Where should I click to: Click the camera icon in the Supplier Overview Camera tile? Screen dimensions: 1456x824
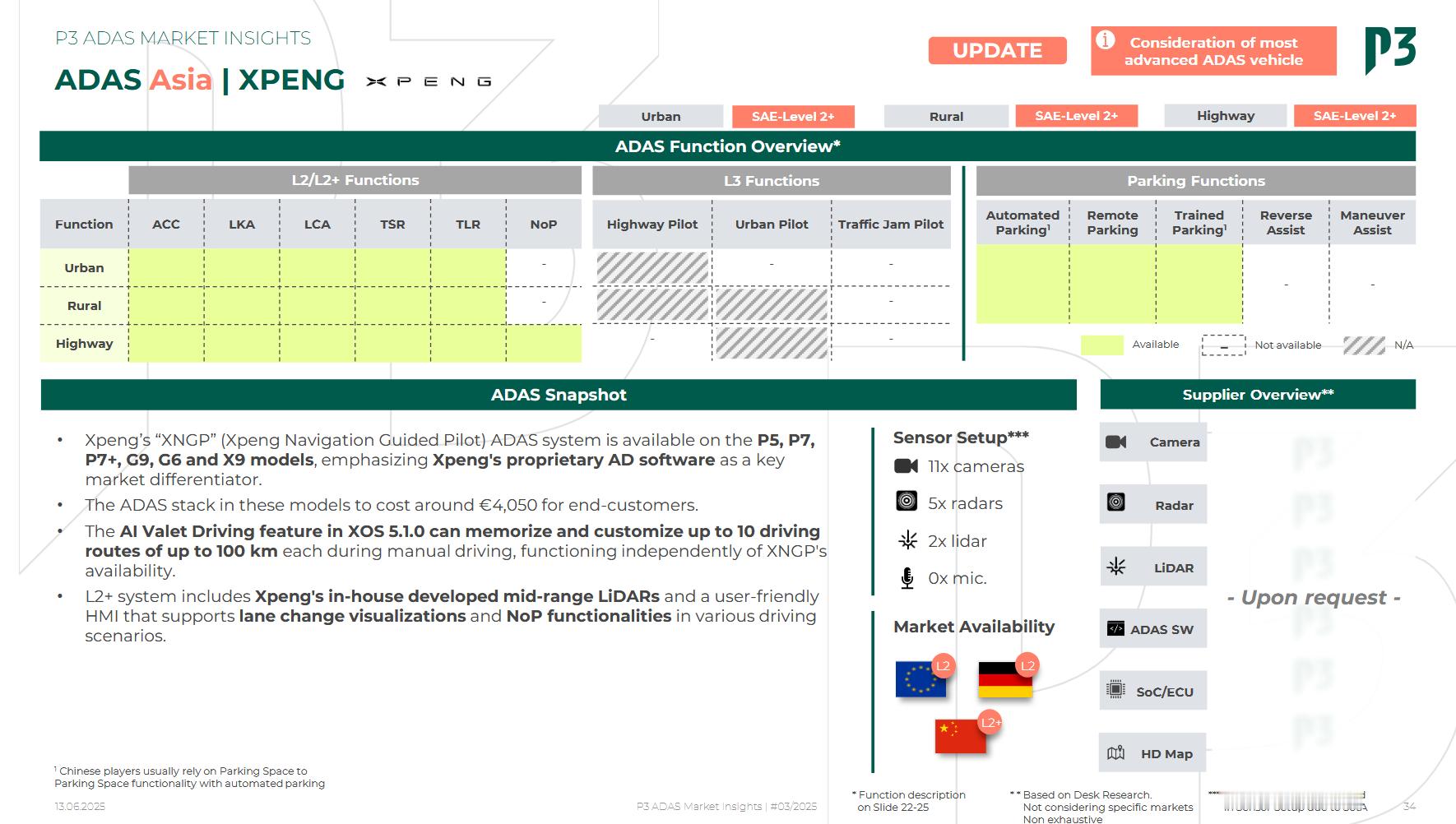(x=1116, y=442)
